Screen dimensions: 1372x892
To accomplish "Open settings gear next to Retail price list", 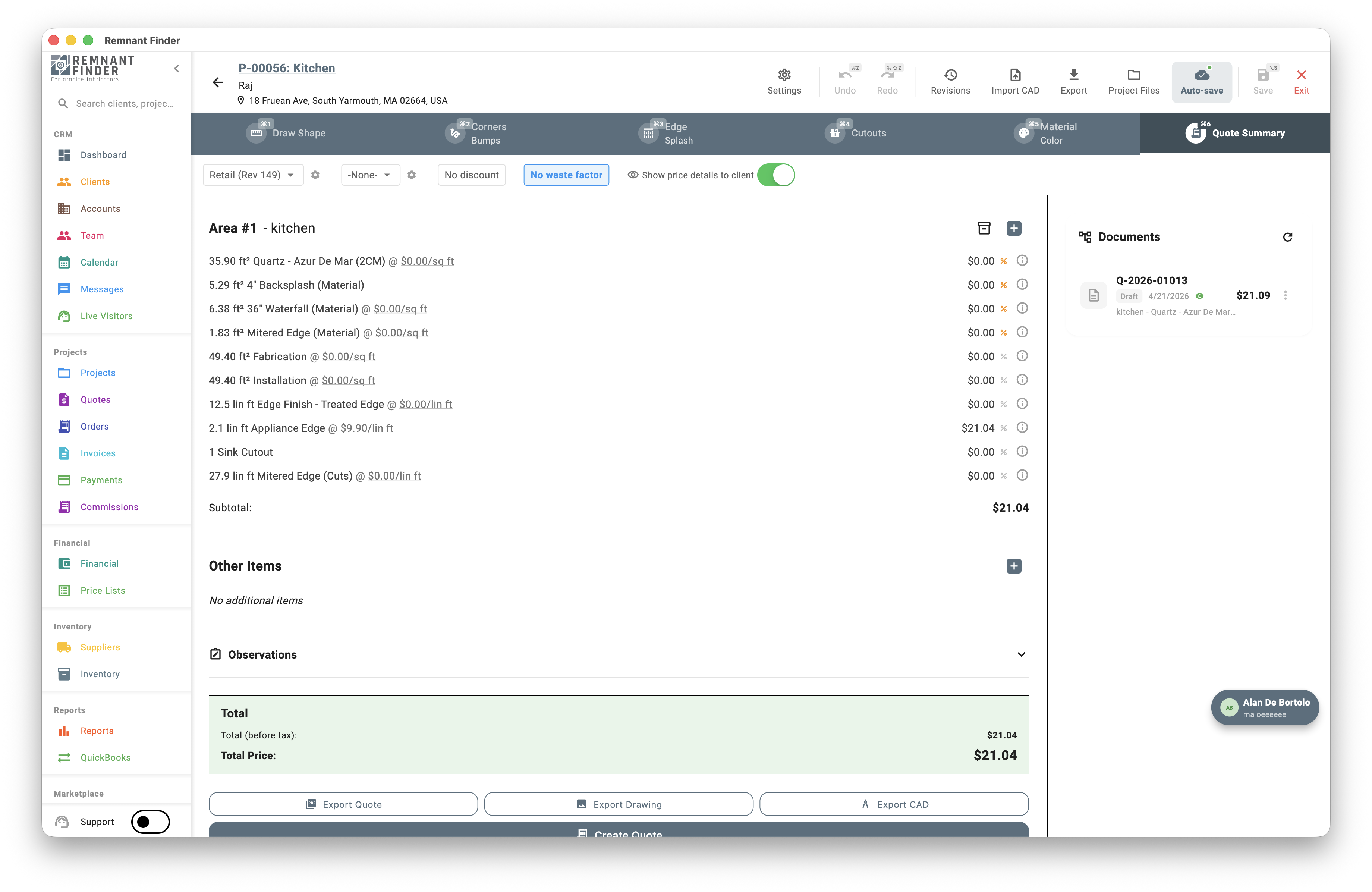I will tap(315, 175).
